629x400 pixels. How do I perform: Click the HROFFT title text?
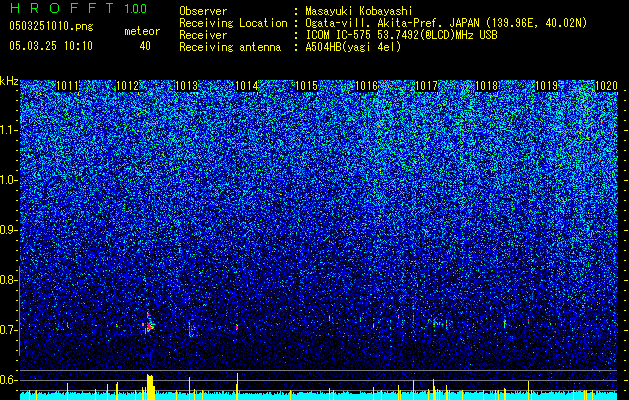62,8
